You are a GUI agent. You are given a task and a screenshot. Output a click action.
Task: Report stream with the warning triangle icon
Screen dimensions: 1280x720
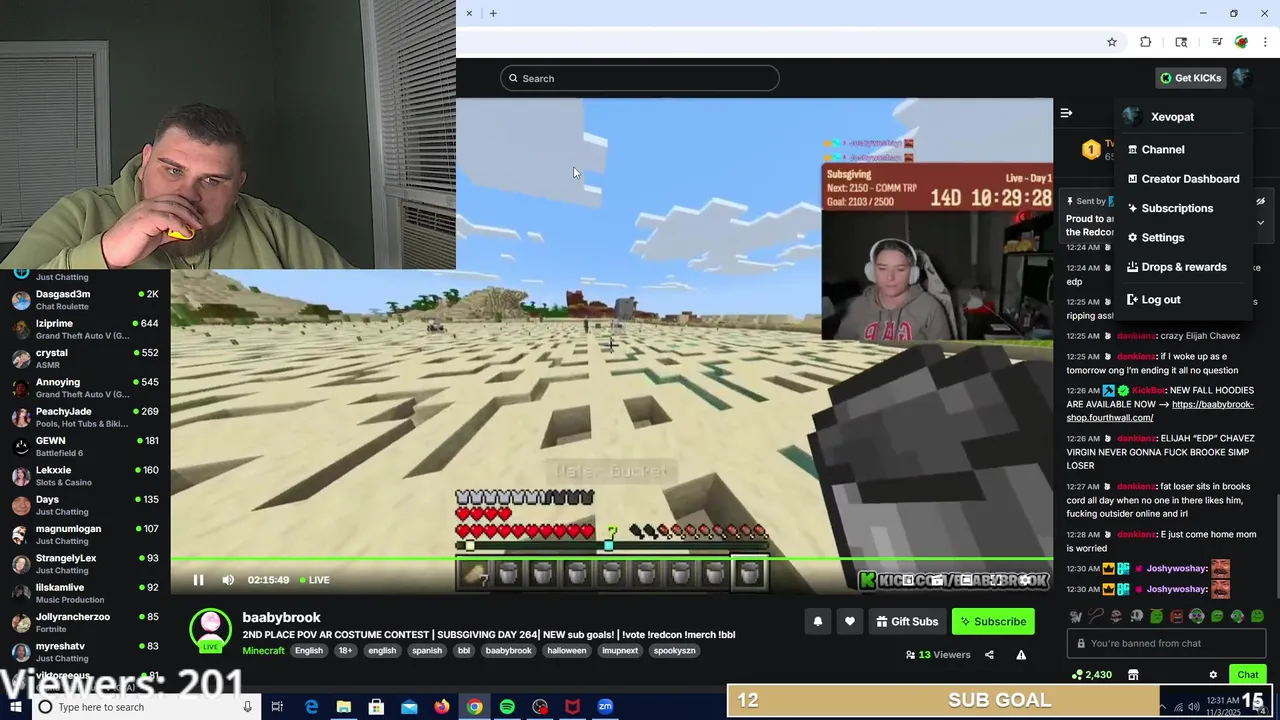(1021, 655)
